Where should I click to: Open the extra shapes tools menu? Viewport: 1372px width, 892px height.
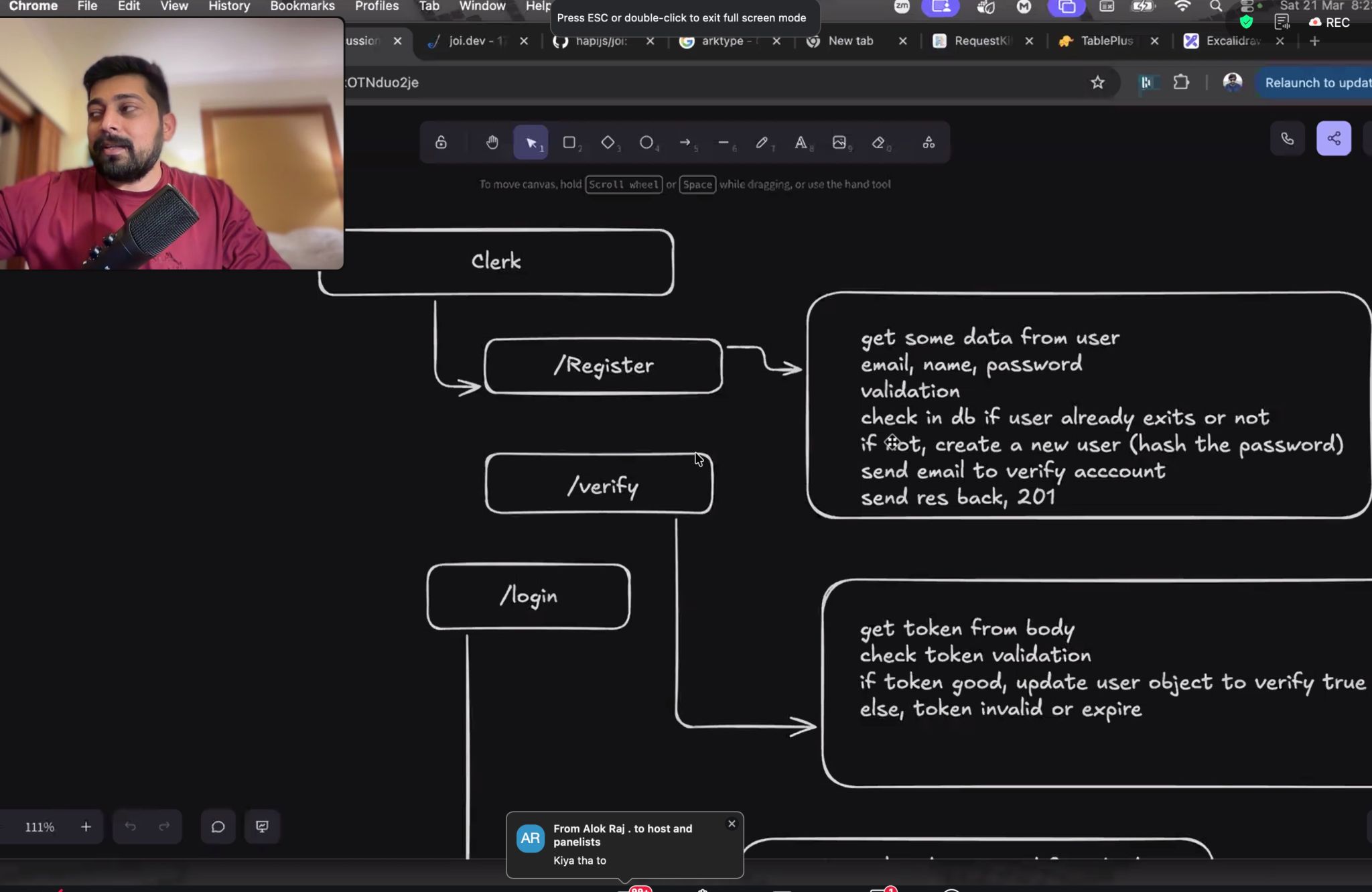click(x=929, y=142)
